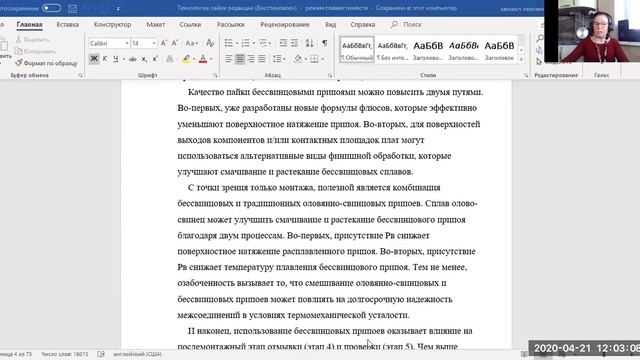This screenshot has height=360, width=640.
Task: Apply Без интервала style
Action: [x=392, y=50]
